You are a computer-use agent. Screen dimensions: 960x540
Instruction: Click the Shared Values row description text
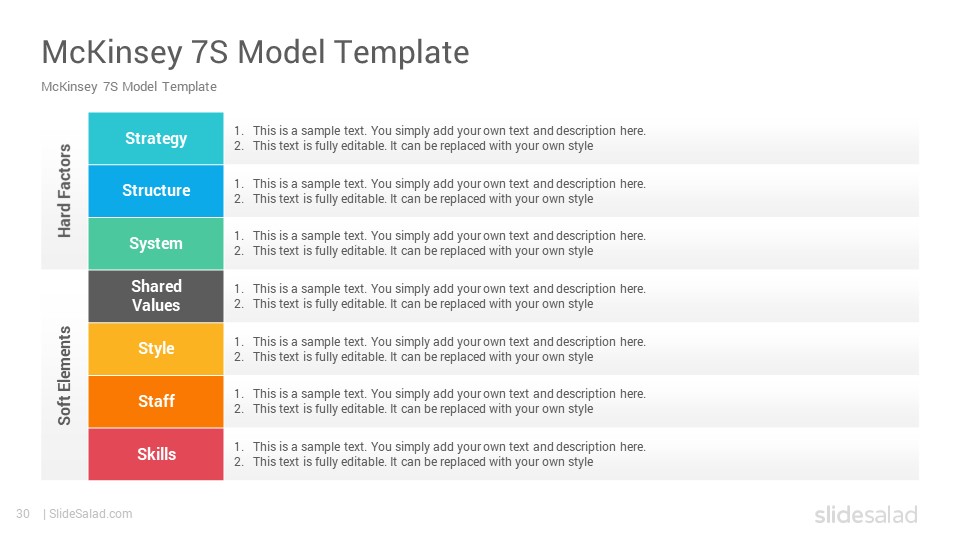[440, 296]
